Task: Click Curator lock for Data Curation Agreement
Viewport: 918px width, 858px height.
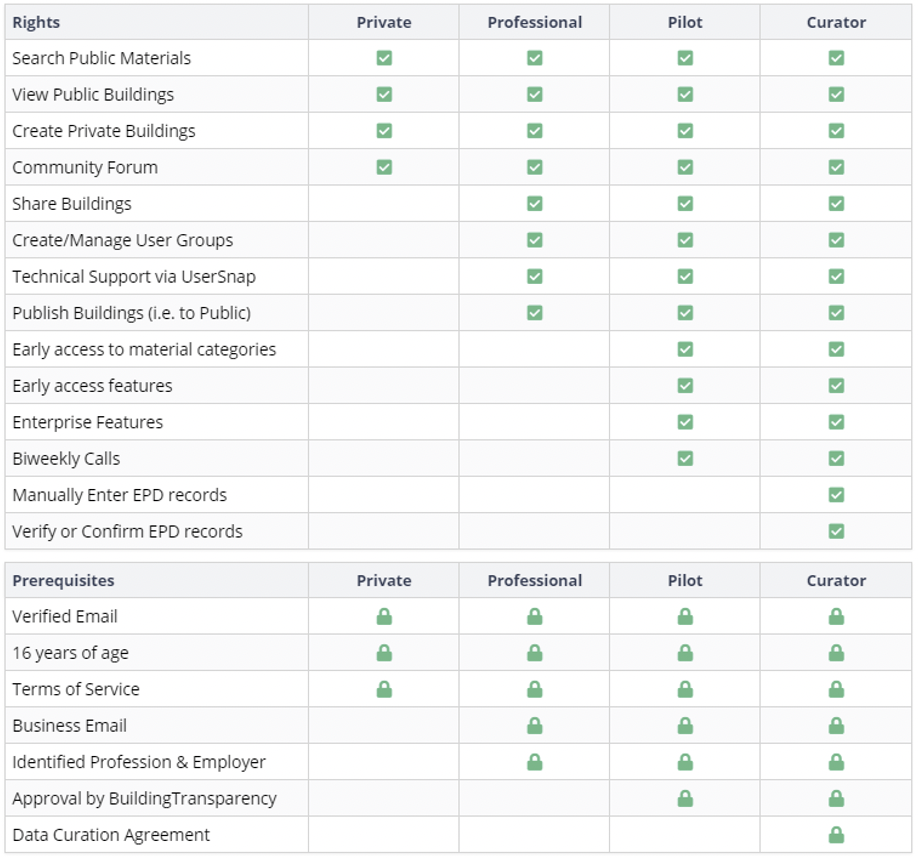Action: tap(836, 835)
